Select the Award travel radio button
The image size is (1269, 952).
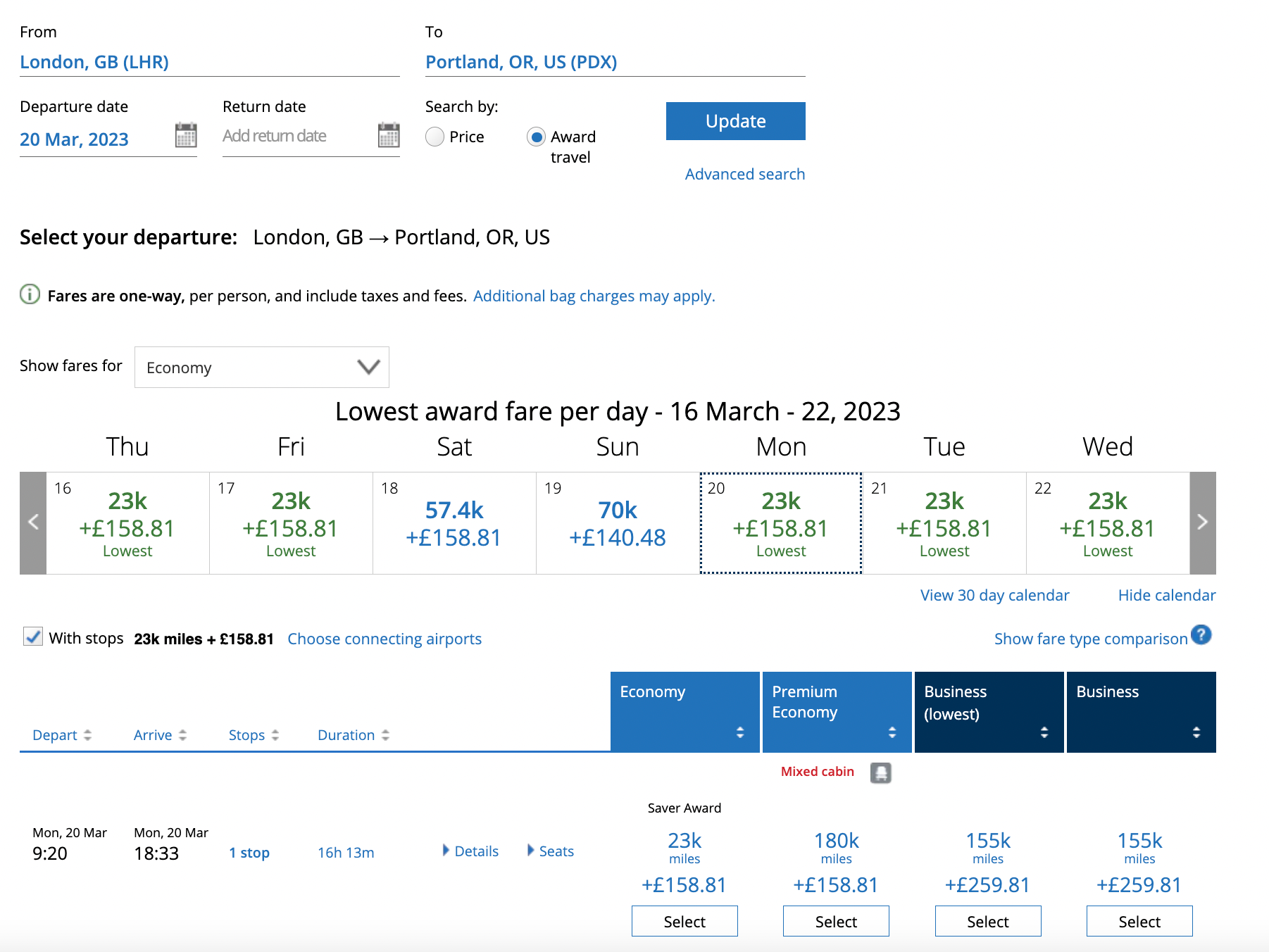[x=536, y=137]
